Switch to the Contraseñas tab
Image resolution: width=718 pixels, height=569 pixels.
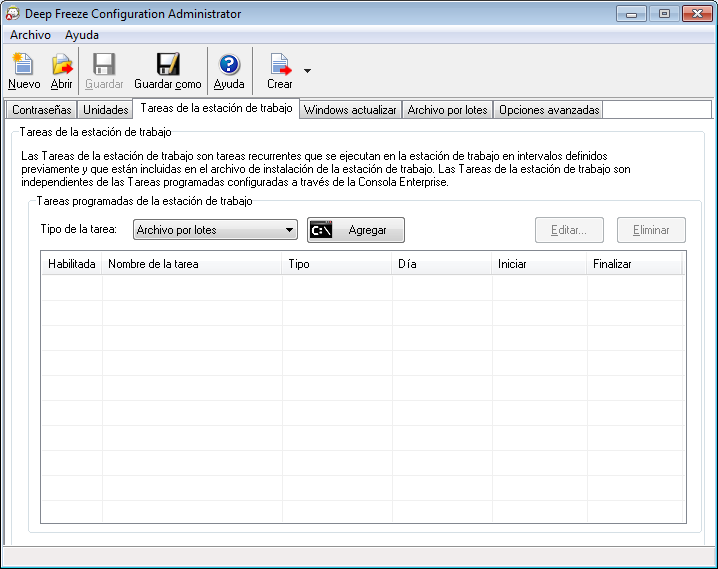41,110
